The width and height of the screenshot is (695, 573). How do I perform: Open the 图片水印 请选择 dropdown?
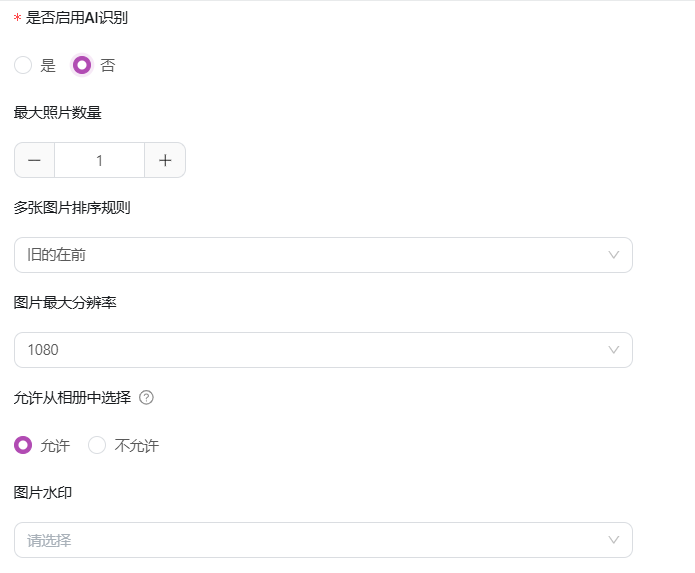(x=323, y=540)
